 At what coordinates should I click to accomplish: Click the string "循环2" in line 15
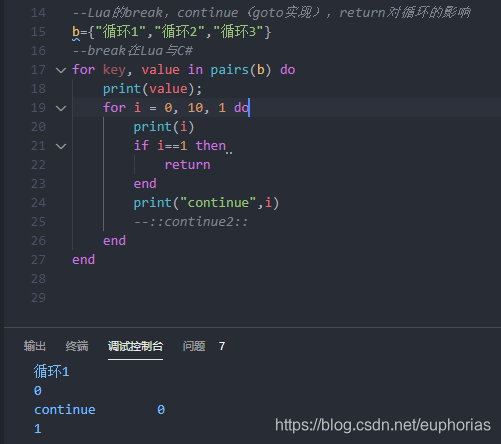pos(180,32)
